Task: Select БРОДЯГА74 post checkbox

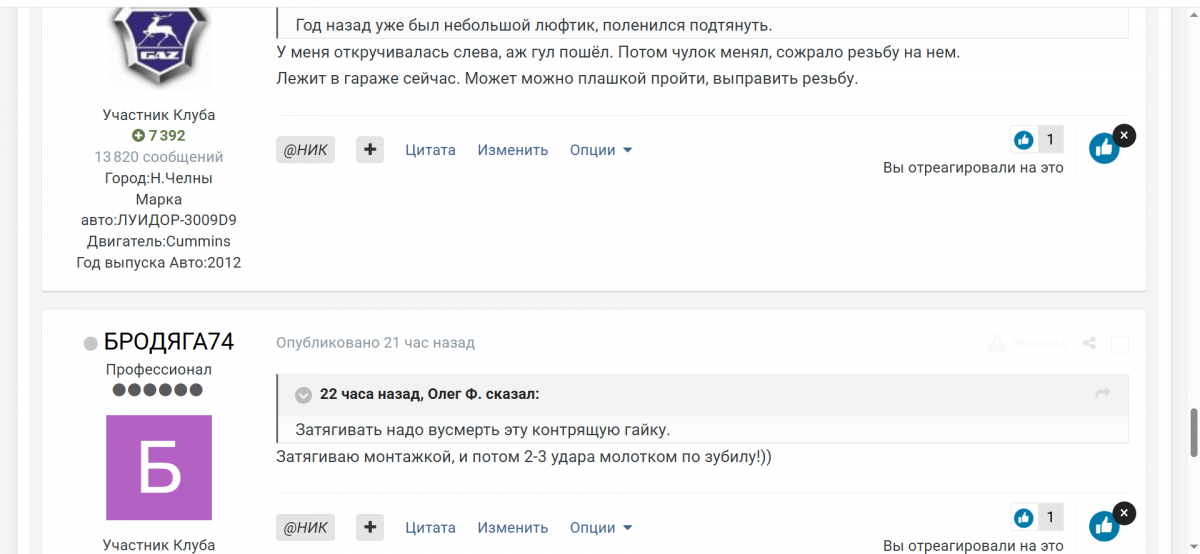Action: pos(1120,345)
